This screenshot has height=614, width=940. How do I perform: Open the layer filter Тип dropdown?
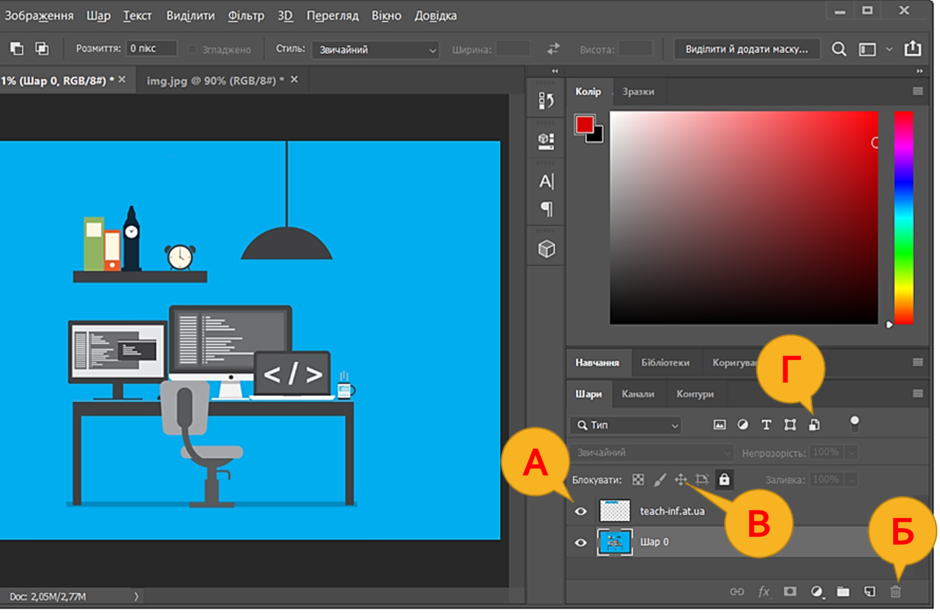click(626, 425)
